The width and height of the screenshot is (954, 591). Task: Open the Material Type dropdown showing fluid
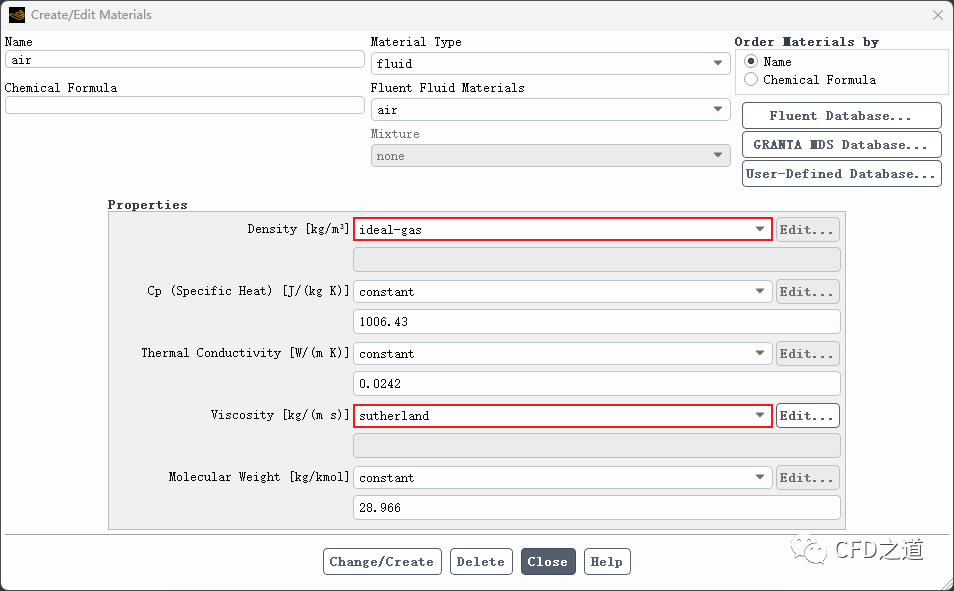[x=550, y=63]
